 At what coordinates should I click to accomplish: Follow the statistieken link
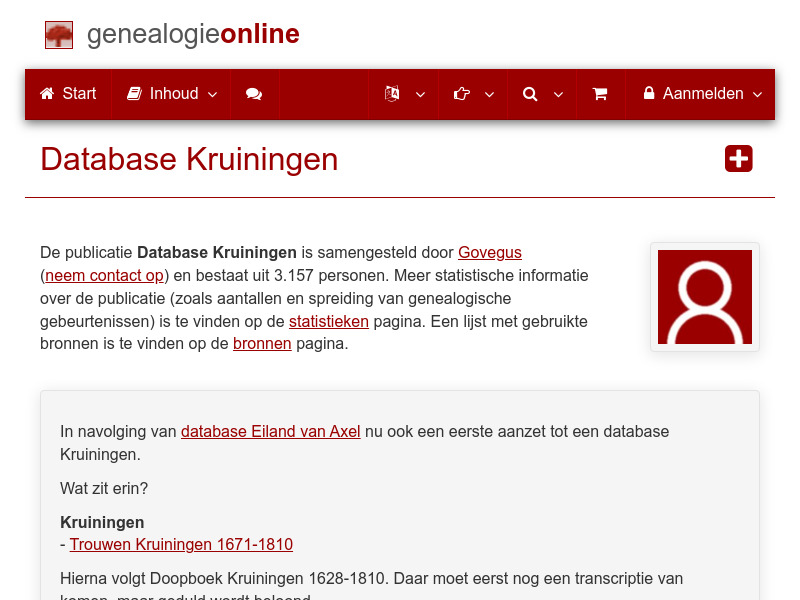pos(329,321)
